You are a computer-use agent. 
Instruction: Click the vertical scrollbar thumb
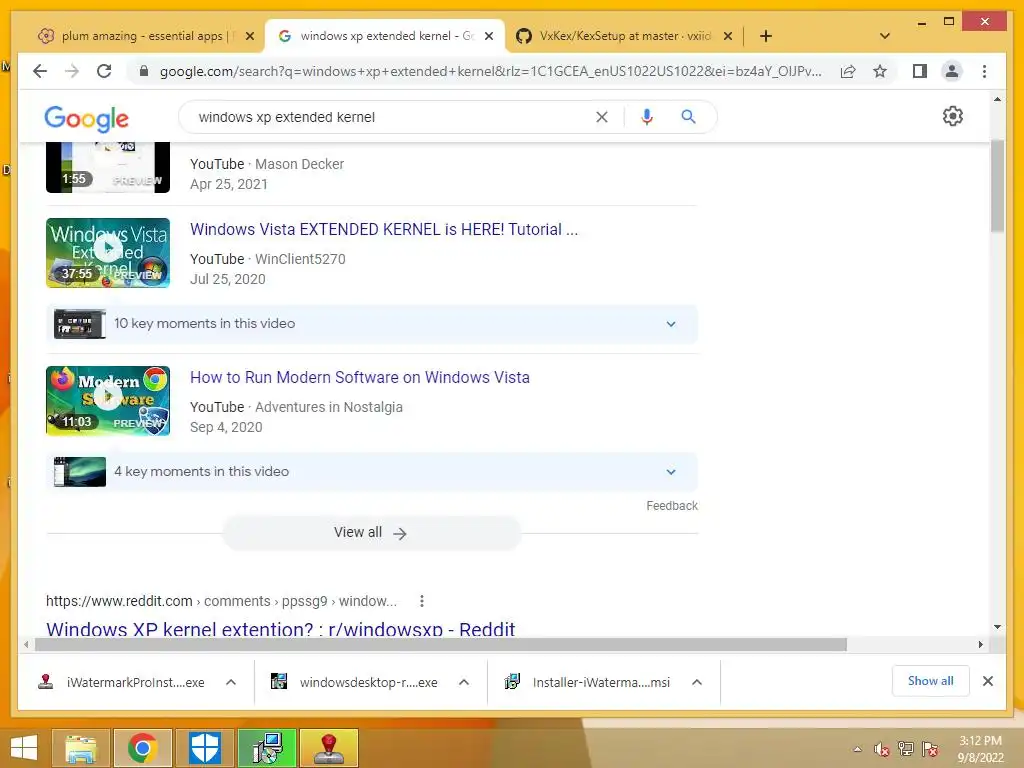pyautogui.click(x=997, y=186)
